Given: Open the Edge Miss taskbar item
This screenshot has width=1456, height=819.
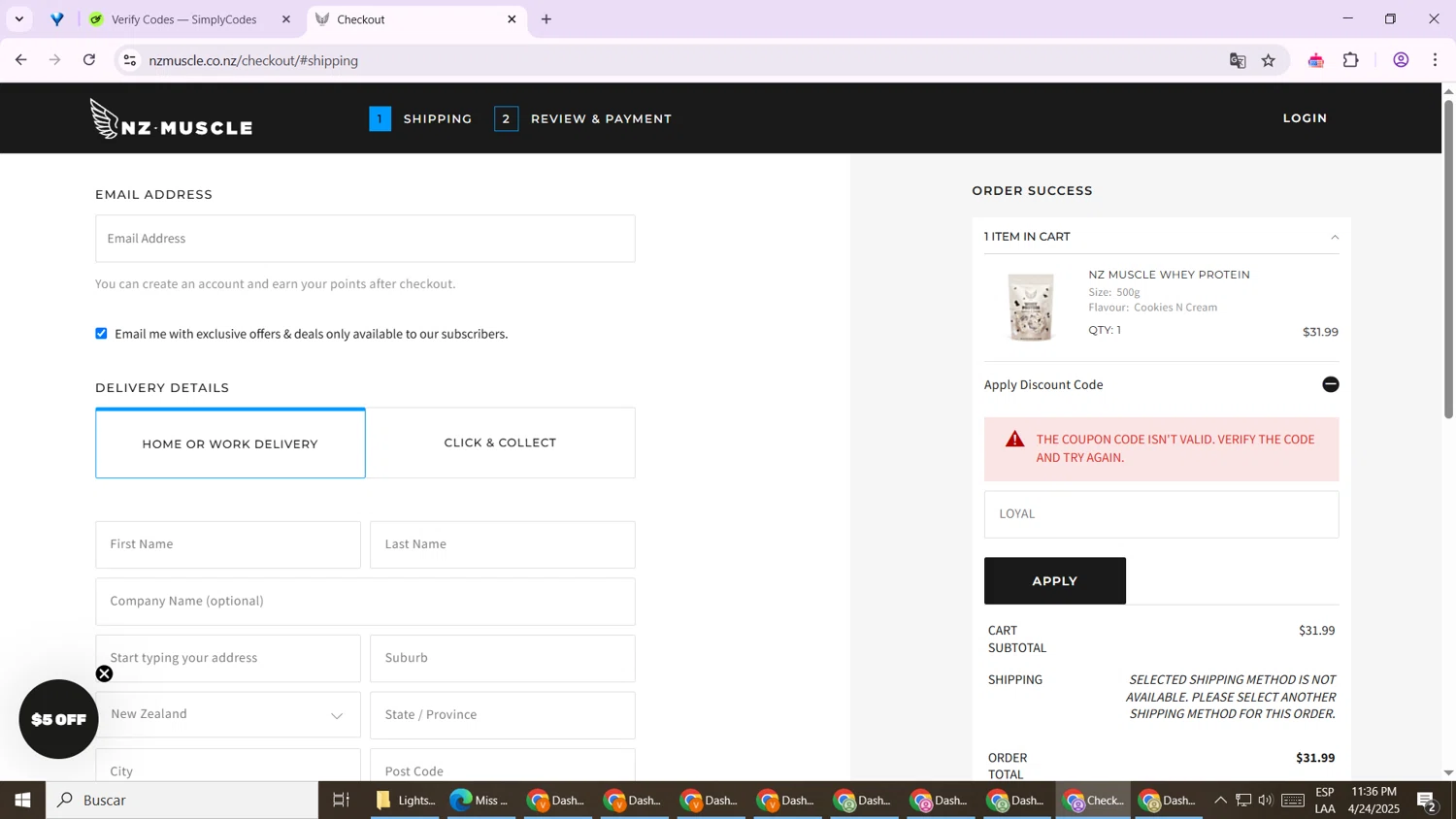Looking at the screenshot, I should [480, 801].
